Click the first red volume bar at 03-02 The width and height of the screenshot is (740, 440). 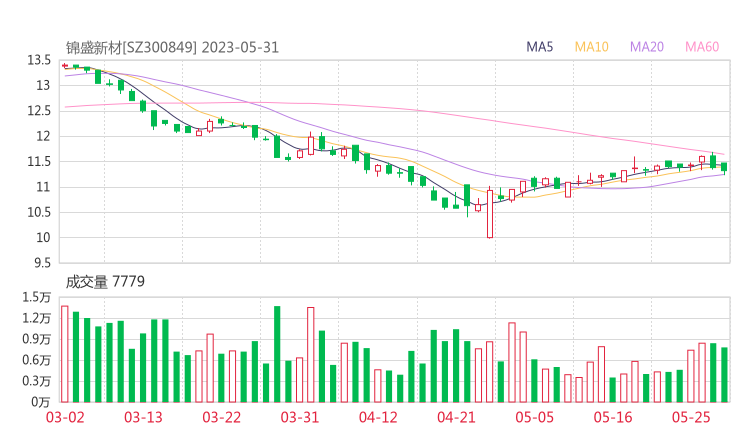[65, 354]
